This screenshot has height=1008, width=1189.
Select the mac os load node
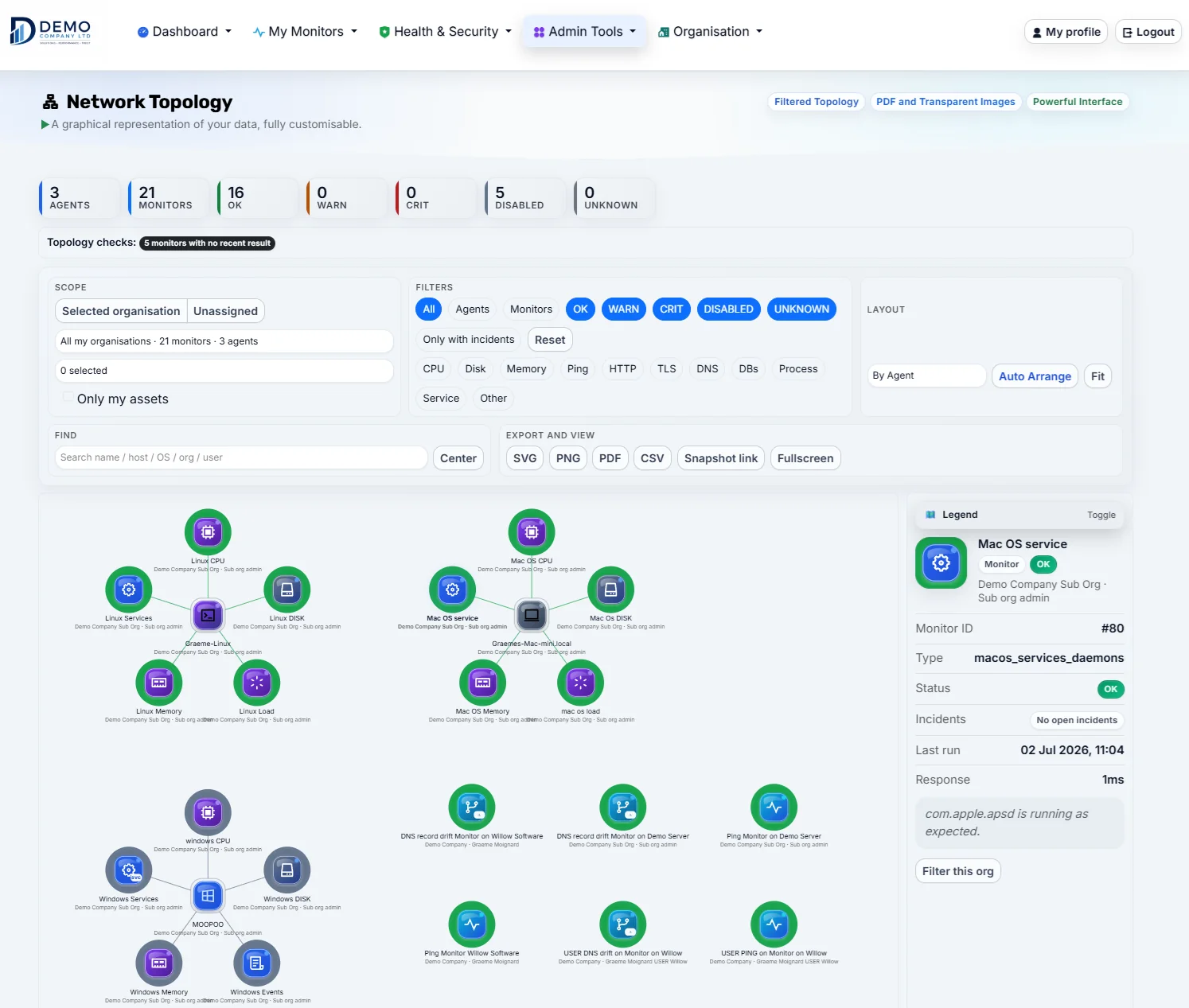point(580,683)
